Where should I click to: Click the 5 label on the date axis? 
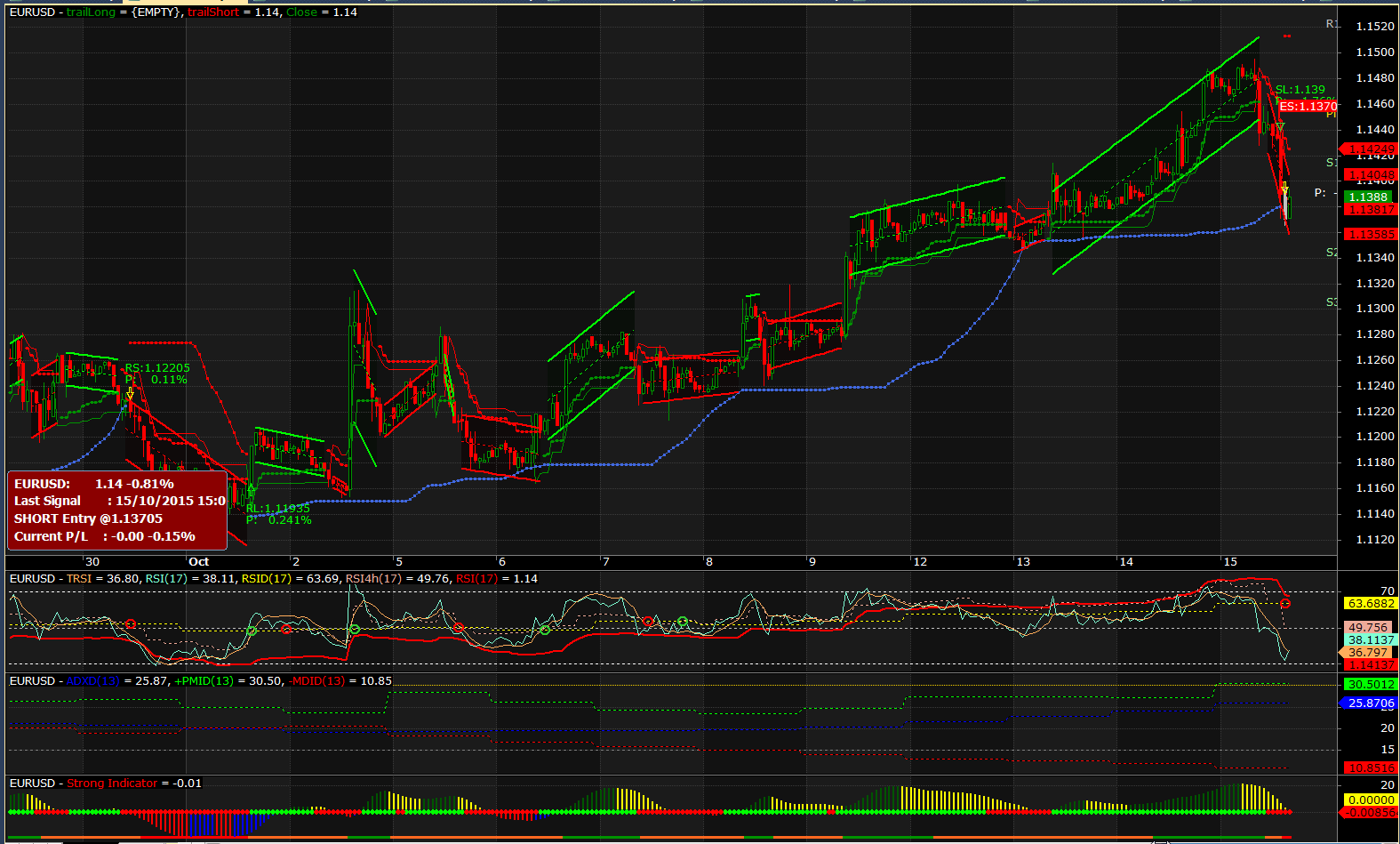399,562
